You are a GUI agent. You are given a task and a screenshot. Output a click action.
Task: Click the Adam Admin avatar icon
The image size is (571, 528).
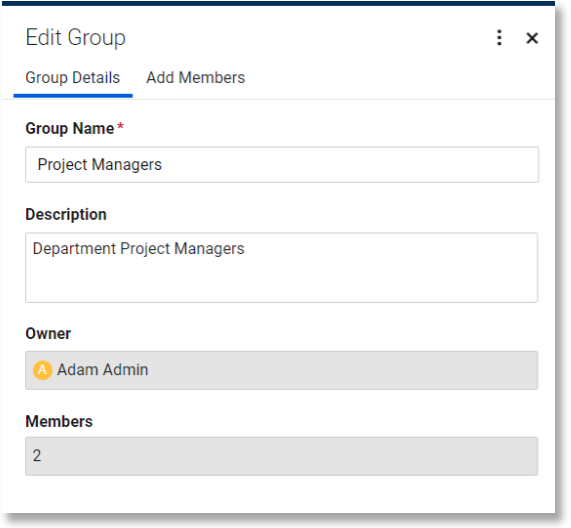[x=43, y=370]
